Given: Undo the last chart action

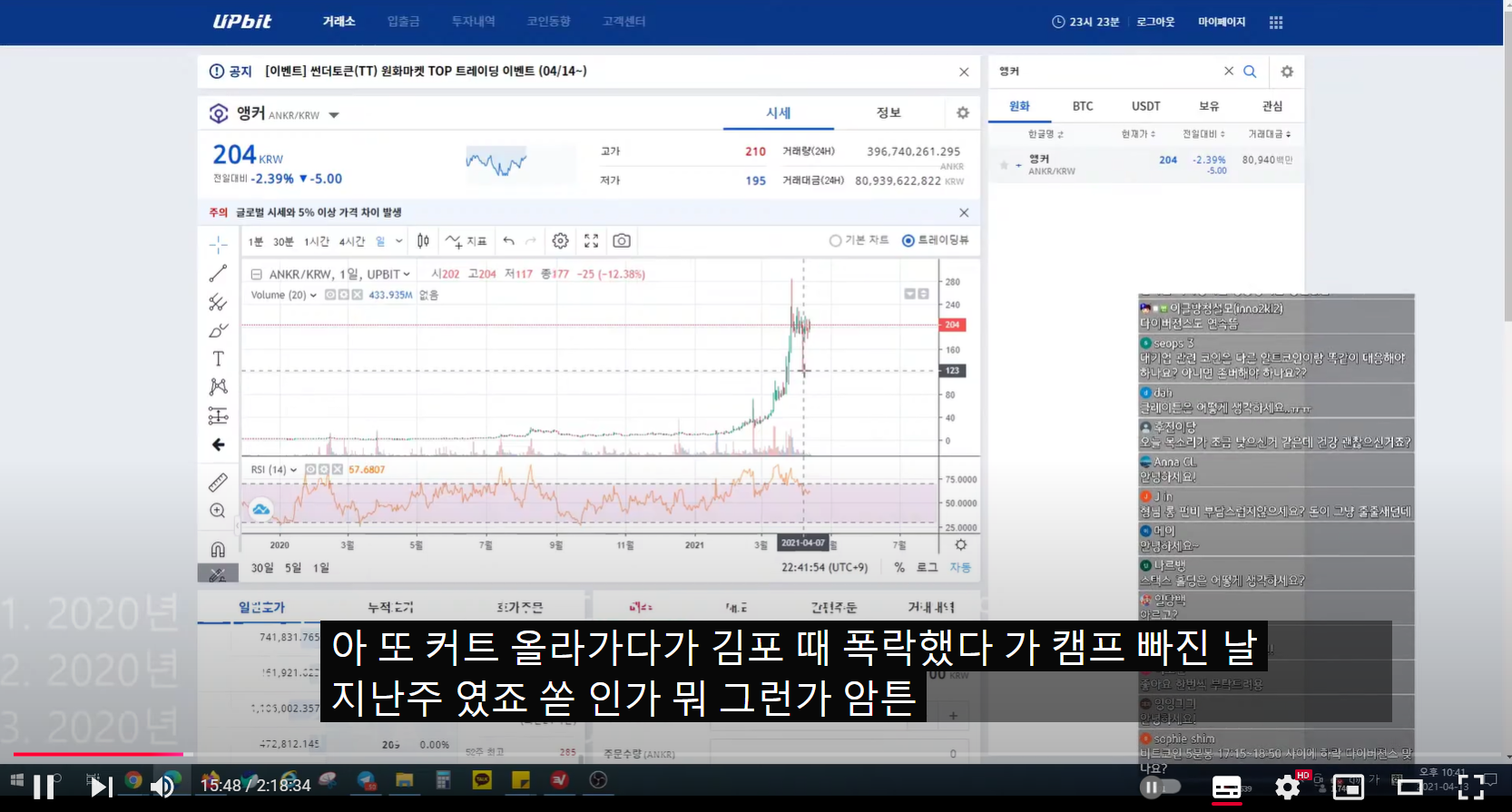Looking at the screenshot, I should [508, 240].
